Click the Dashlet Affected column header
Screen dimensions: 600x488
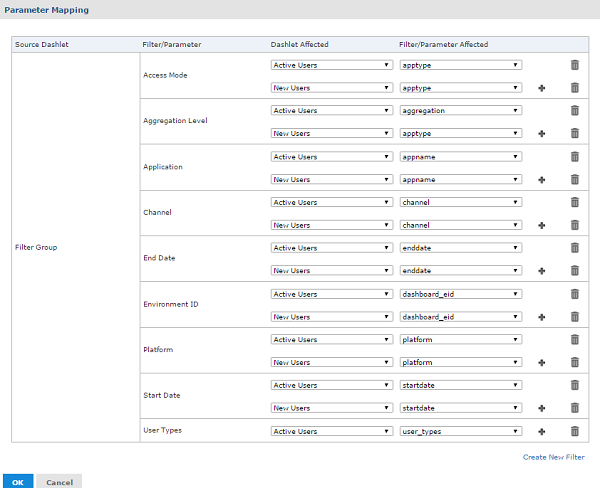(x=300, y=44)
